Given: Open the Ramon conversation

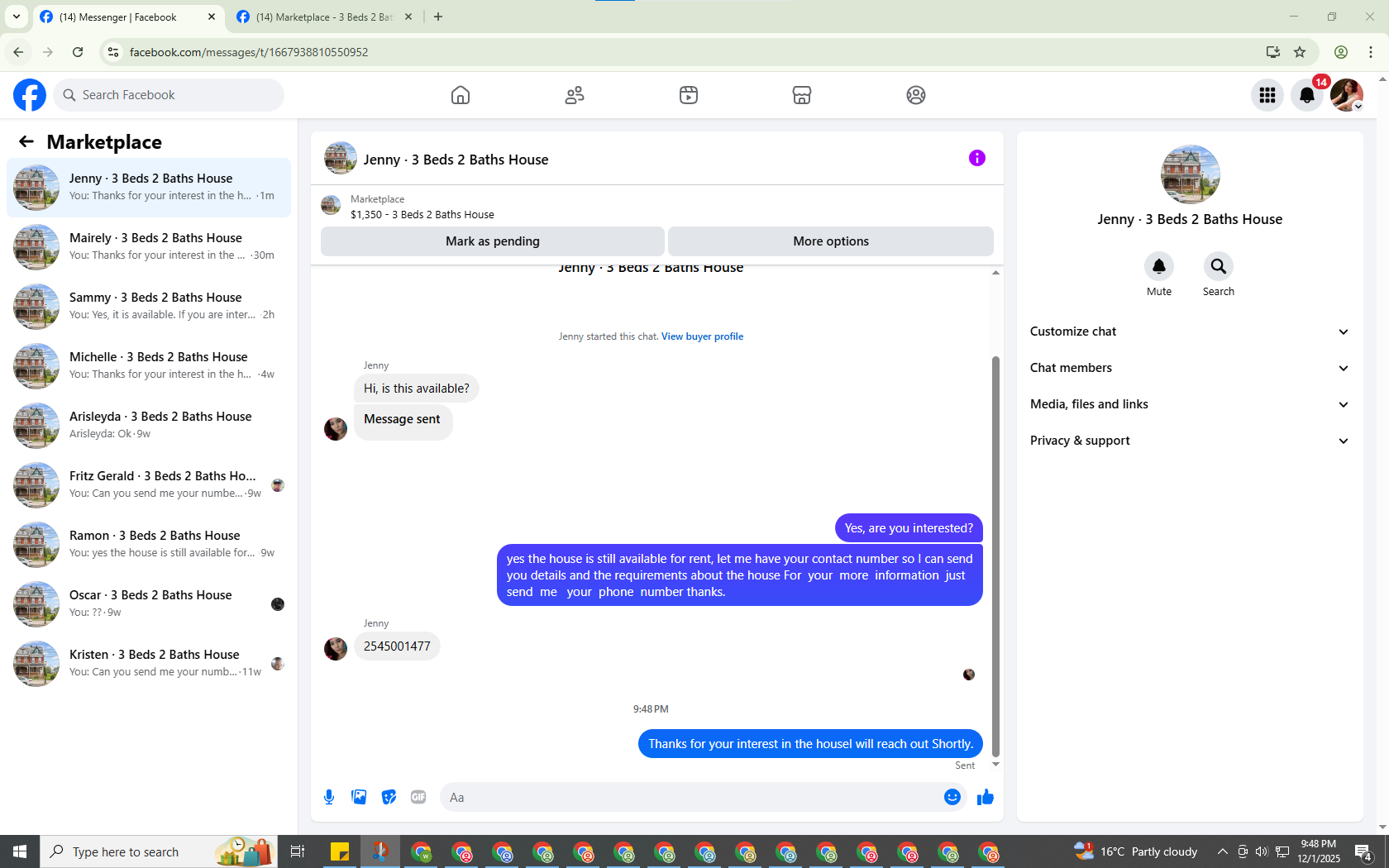Looking at the screenshot, I should pyautogui.click(x=149, y=545).
